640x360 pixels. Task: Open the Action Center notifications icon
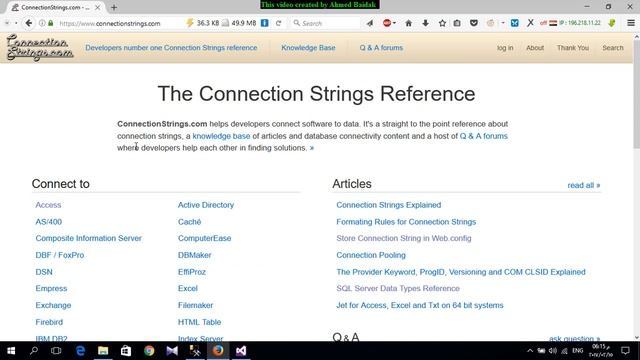click(x=625, y=351)
